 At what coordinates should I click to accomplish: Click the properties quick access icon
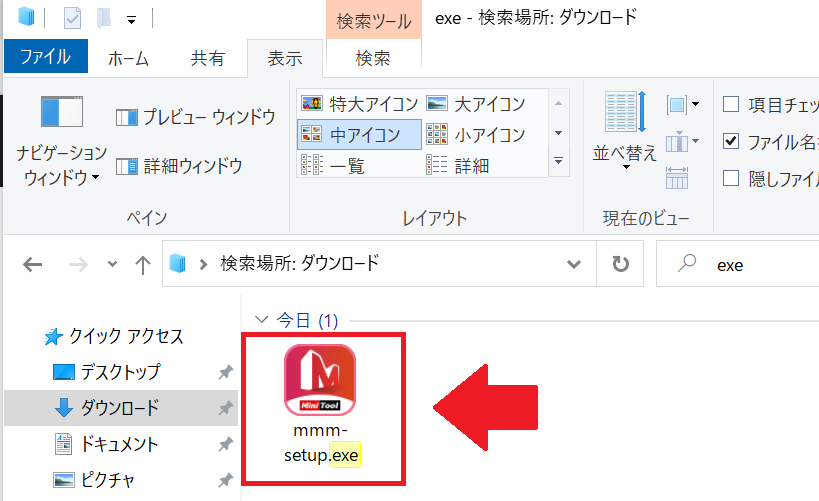pos(72,19)
